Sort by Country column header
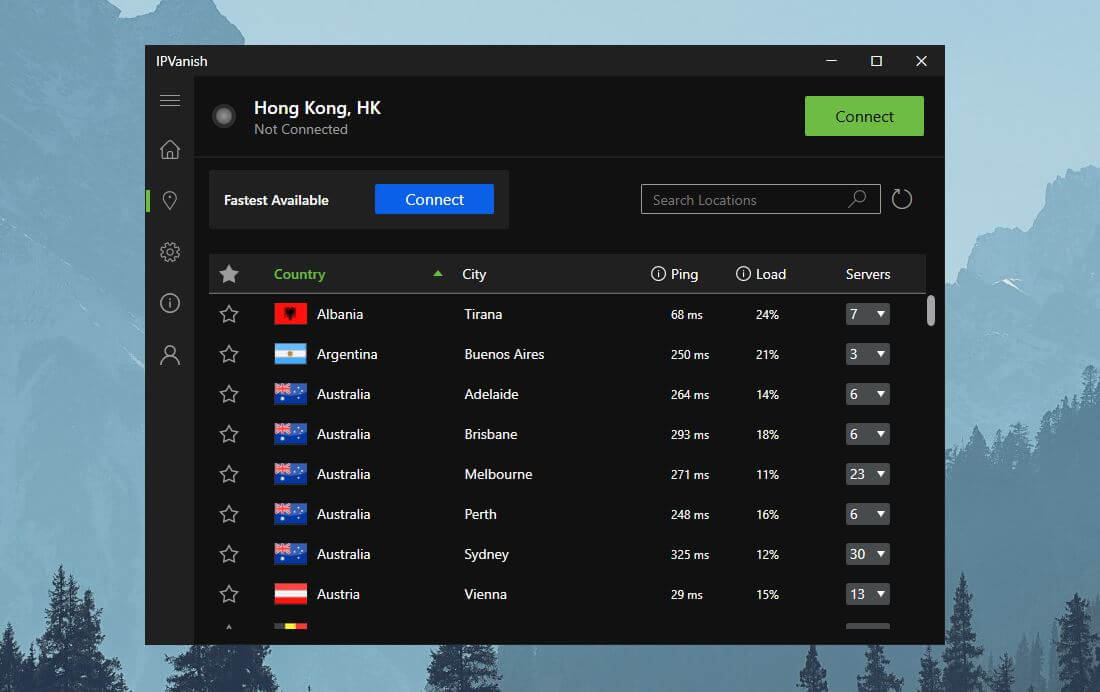The width and height of the screenshot is (1100, 692). 300,274
